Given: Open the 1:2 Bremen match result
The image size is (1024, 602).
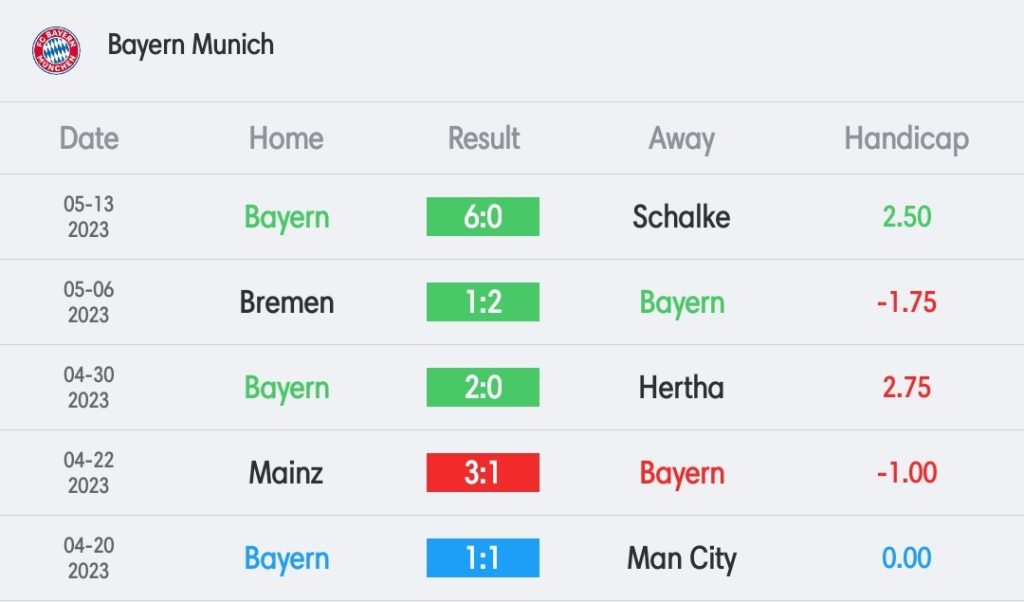Looking at the screenshot, I should pyautogui.click(x=483, y=302).
